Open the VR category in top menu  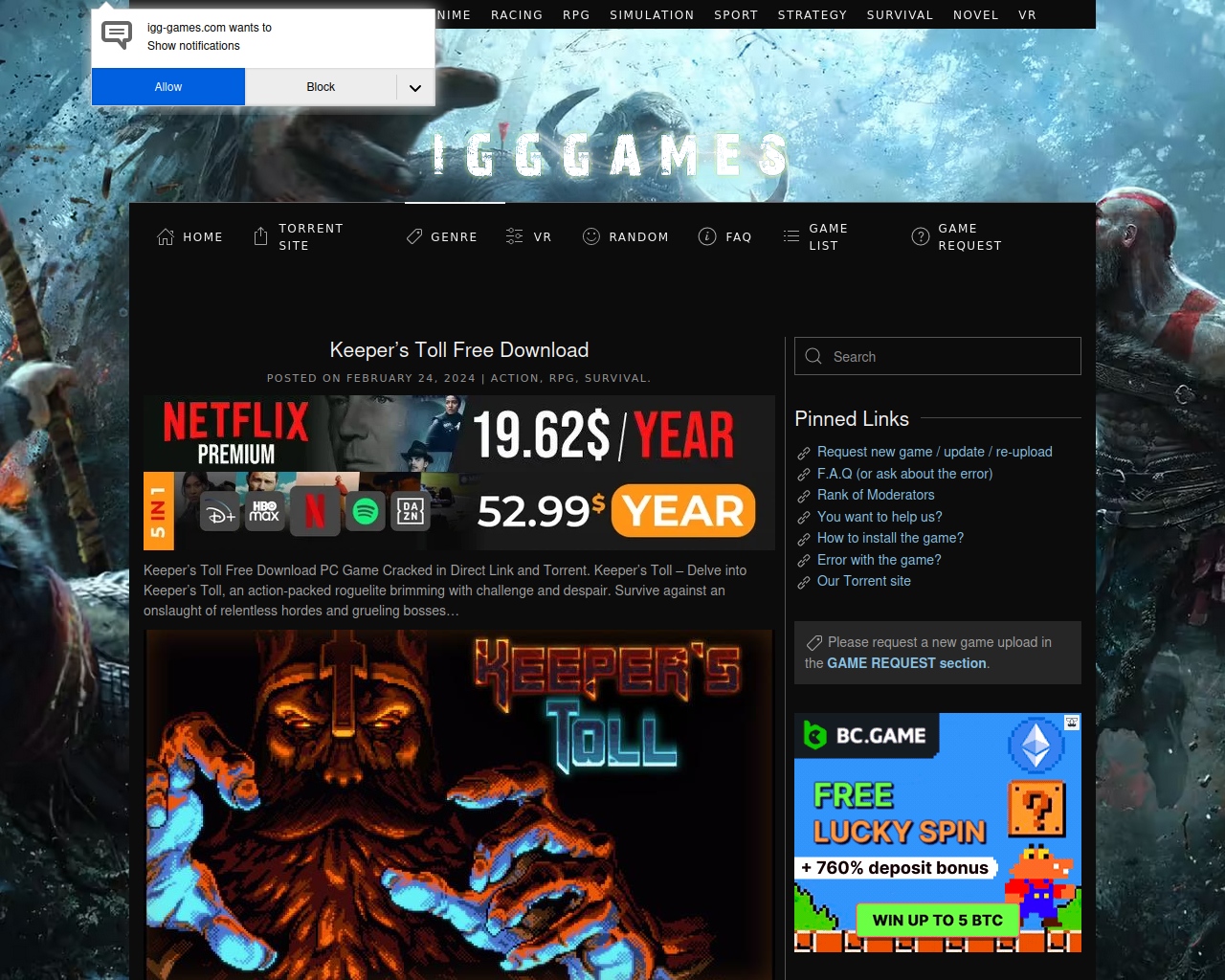(x=1028, y=14)
